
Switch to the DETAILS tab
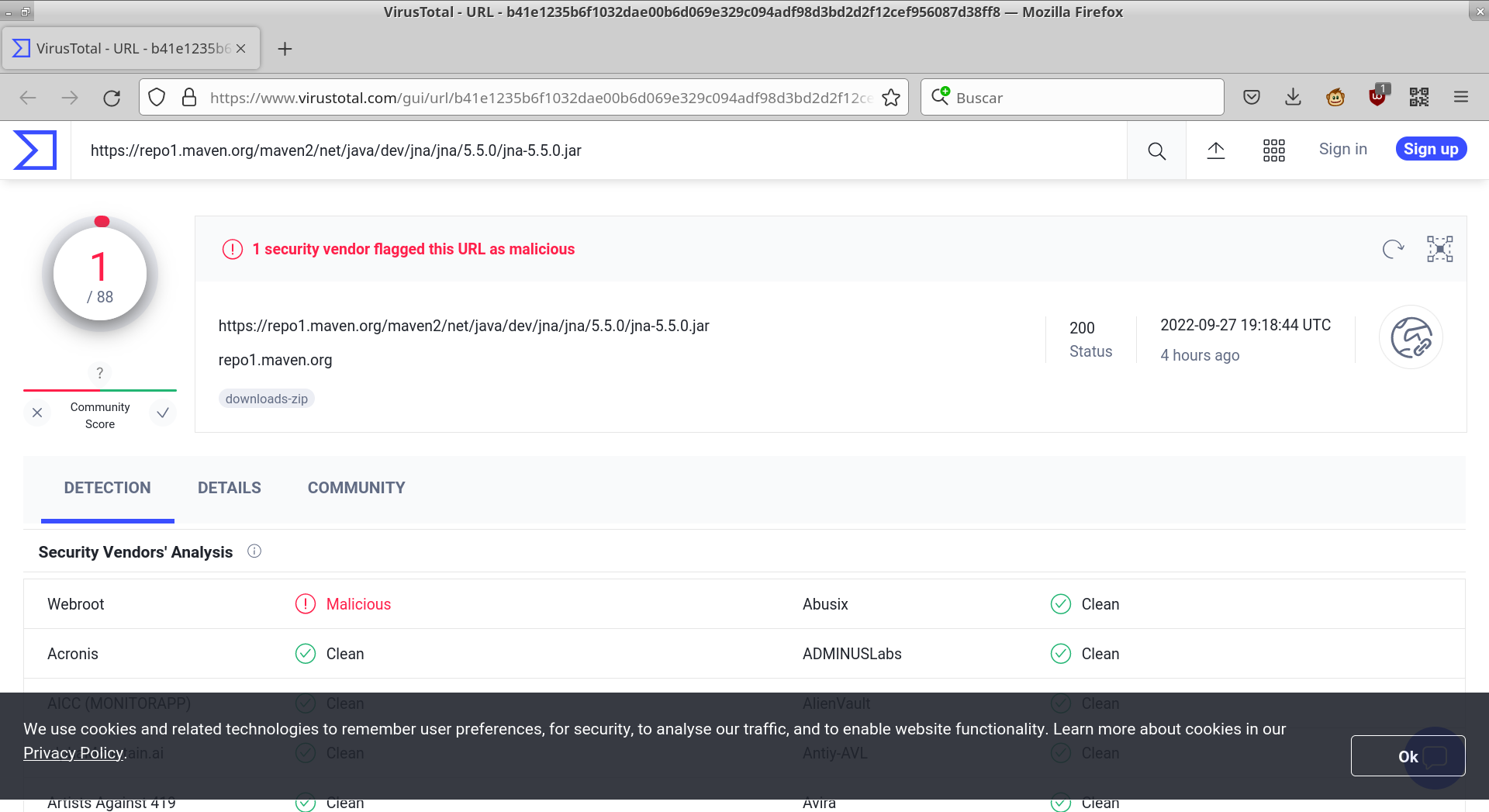[x=230, y=487]
